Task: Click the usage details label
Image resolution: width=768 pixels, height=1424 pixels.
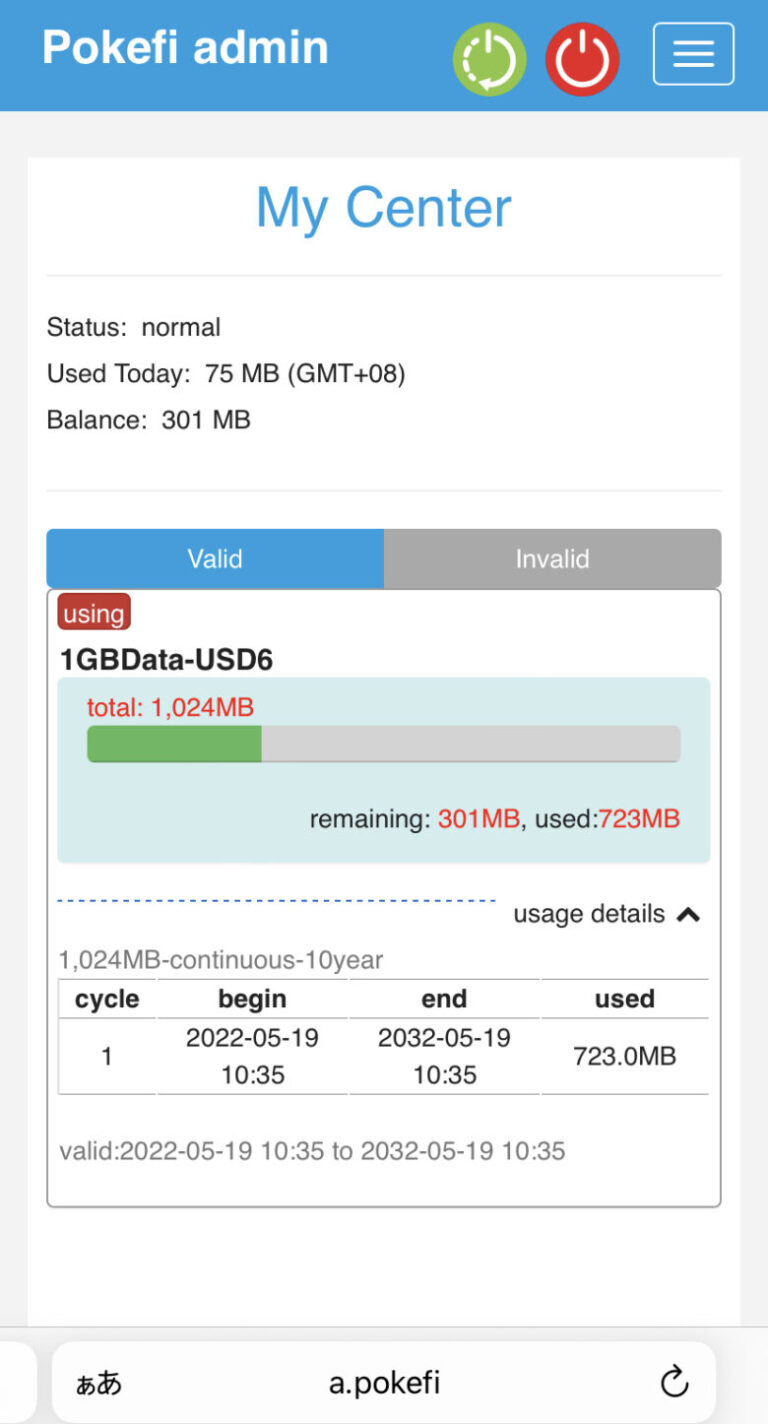Action: click(x=588, y=914)
